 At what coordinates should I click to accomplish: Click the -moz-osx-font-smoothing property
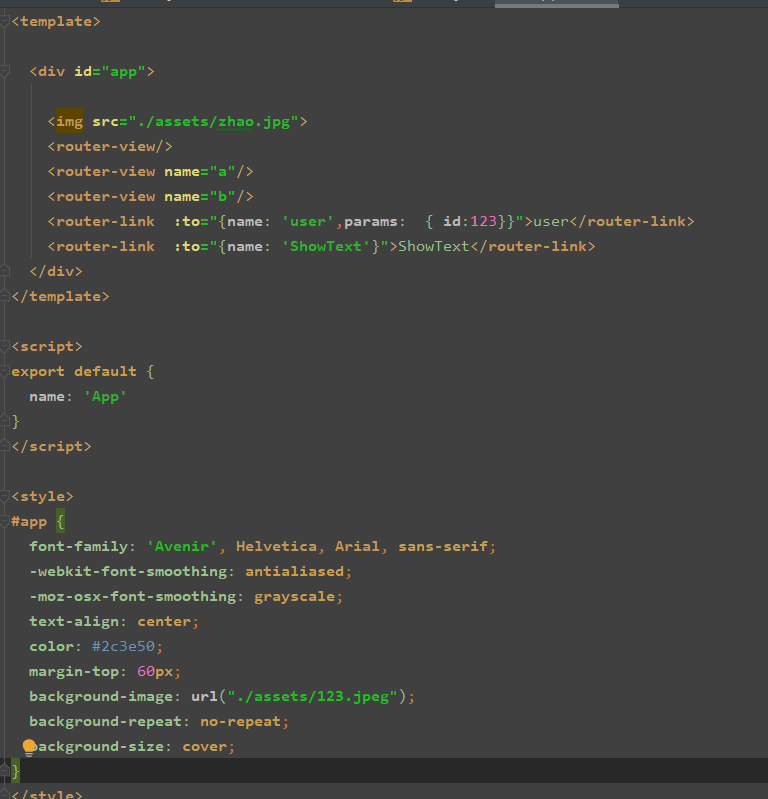[x=133, y=597]
